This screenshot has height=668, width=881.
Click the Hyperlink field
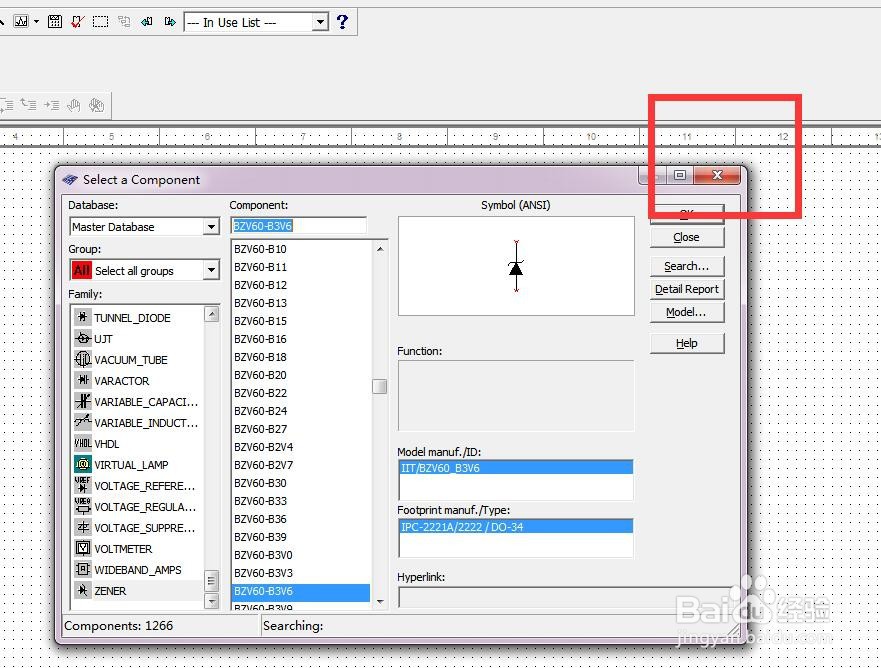(x=566, y=597)
